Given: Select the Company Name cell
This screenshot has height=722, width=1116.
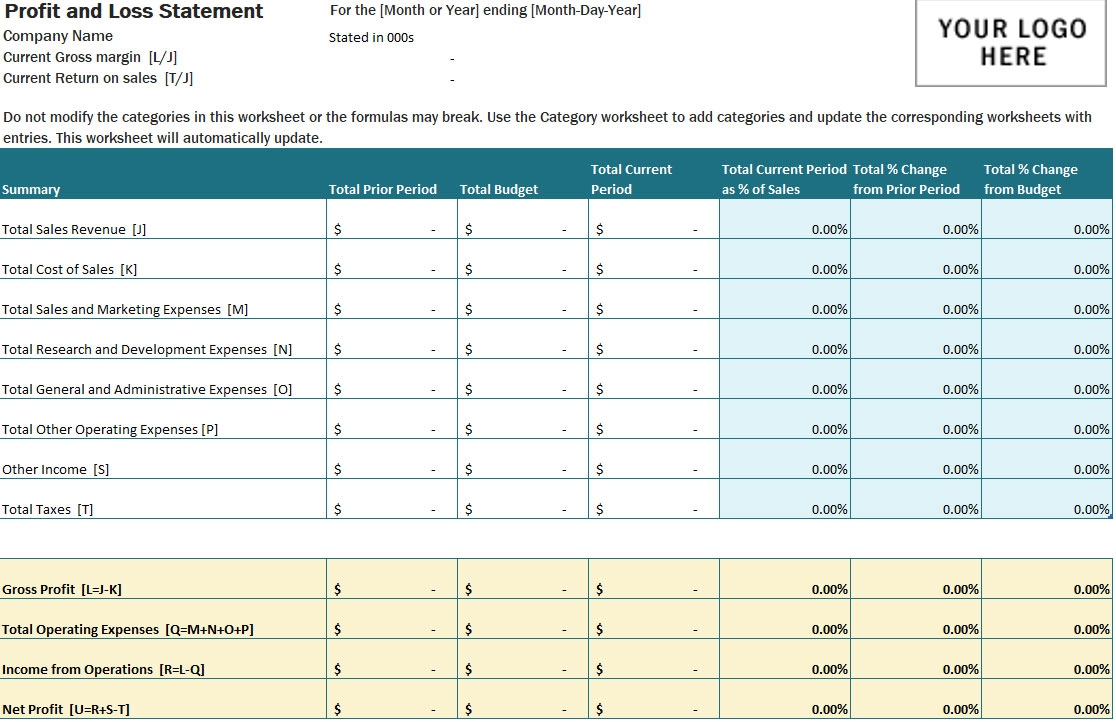Looking at the screenshot, I should point(58,36).
